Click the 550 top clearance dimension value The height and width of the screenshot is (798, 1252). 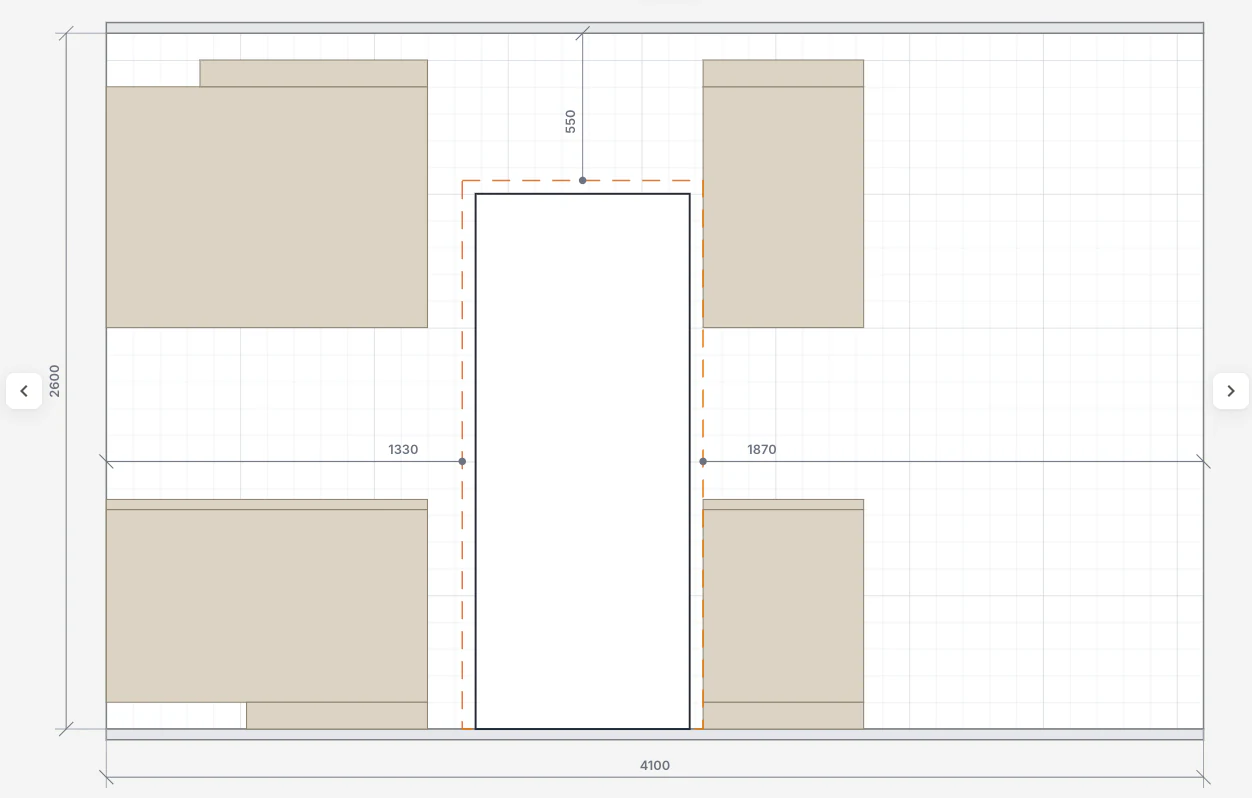tap(571, 121)
